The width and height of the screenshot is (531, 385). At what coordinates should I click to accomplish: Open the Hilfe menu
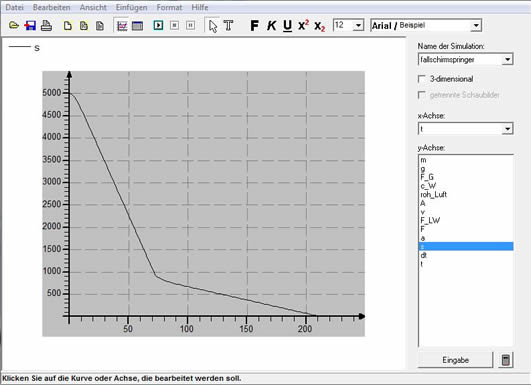coord(200,7)
